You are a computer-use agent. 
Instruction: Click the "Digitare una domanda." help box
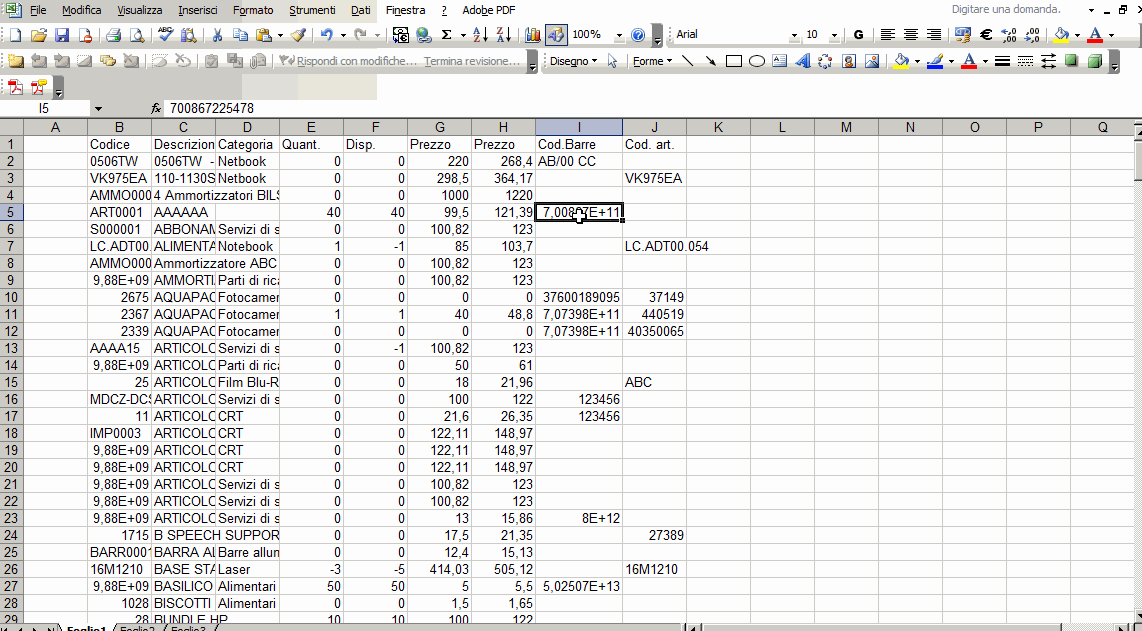pyautogui.click(x=1016, y=9)
